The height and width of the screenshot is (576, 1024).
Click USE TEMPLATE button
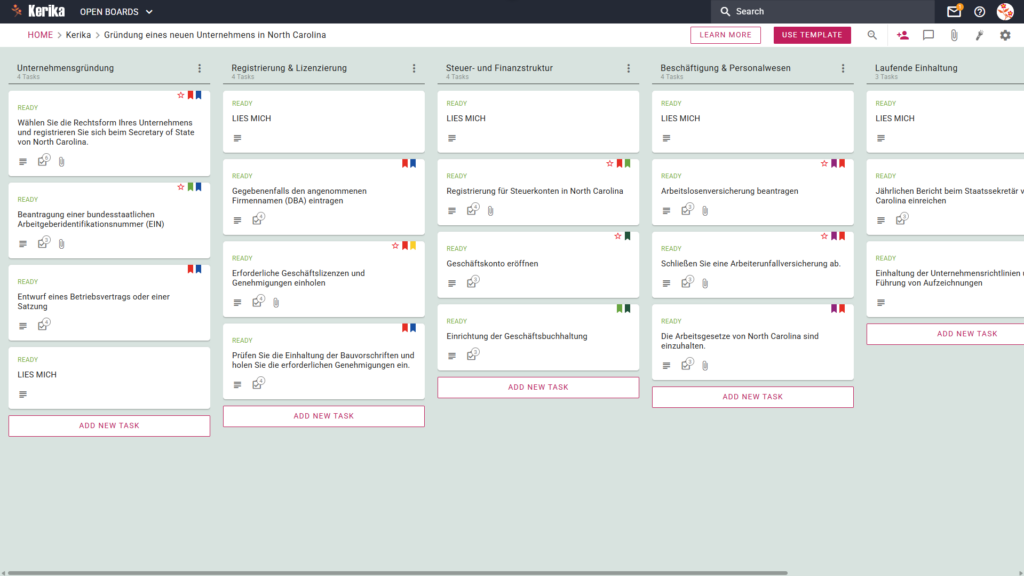pyautogui.click(x=812, y=35)
